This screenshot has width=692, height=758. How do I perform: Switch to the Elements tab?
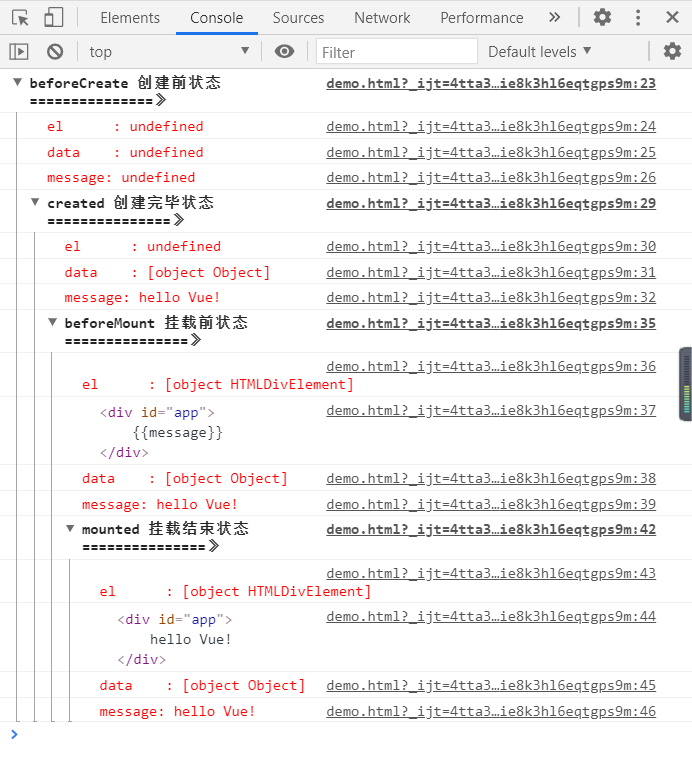pyautogui.click(x=130, y=17)
